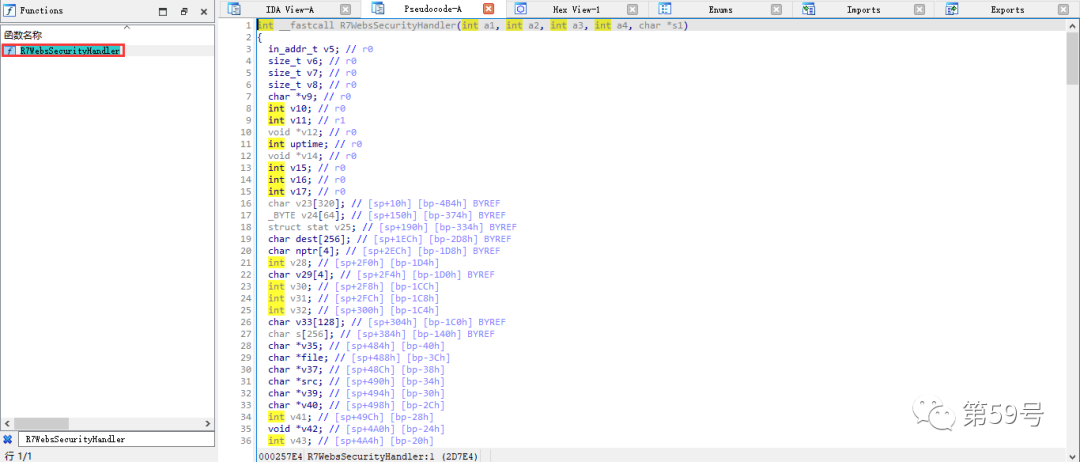Viewport: 1080px width, 462px height.
Task: Click the pseudocode scrollbar up arrow
Action: pyautogui.click(x=1074, y=25)
